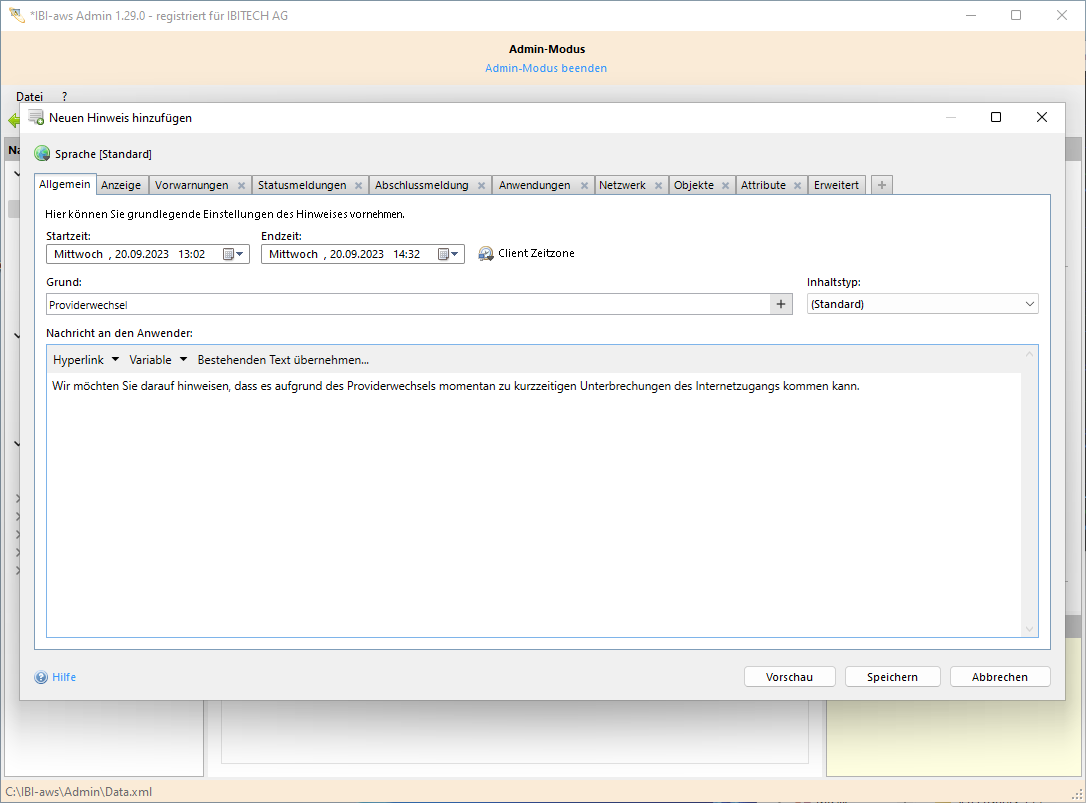
Task: Switch to the Erweitert tab
Action: [836, 185]
